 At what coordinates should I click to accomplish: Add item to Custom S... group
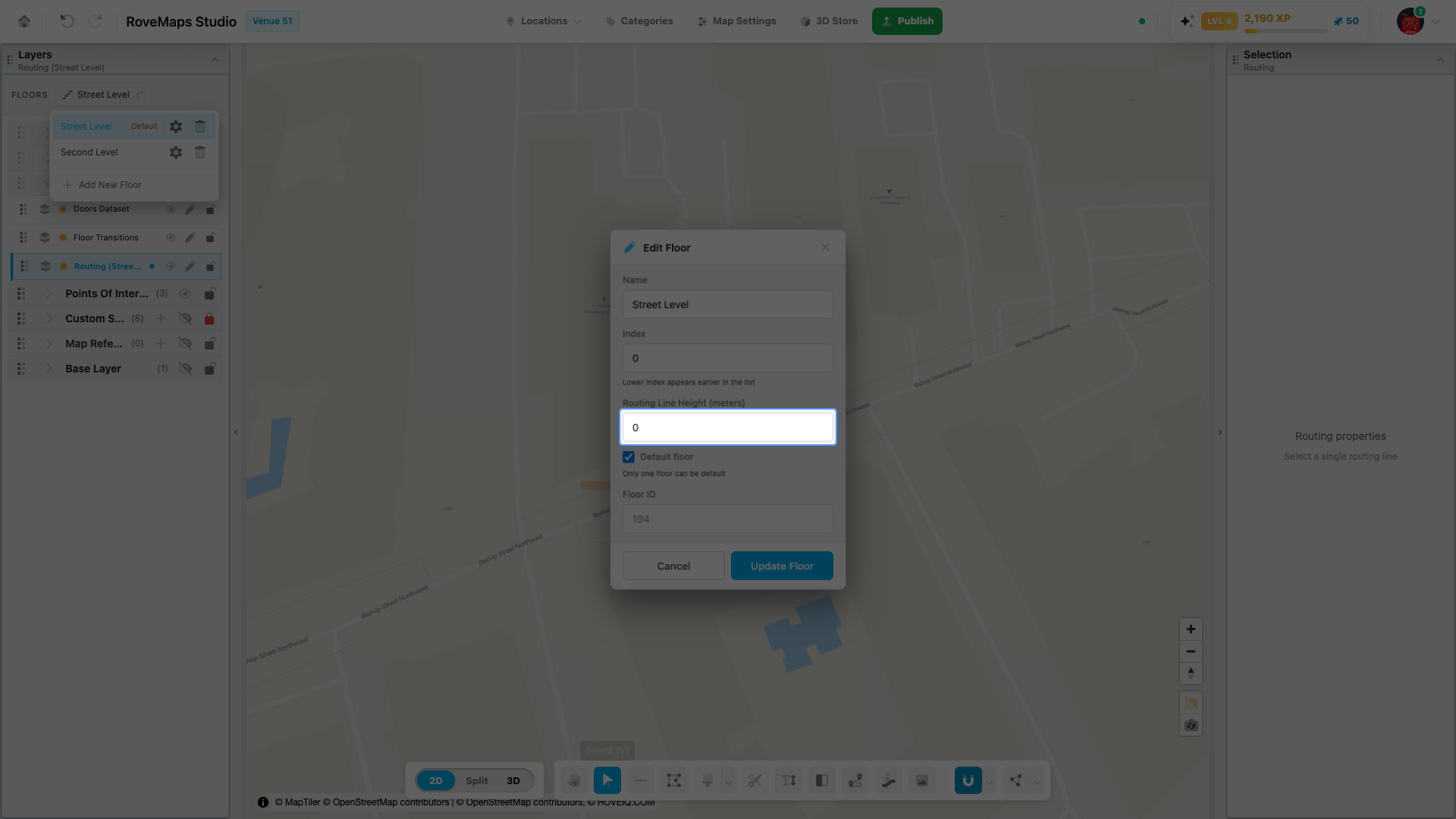point(161,318)
